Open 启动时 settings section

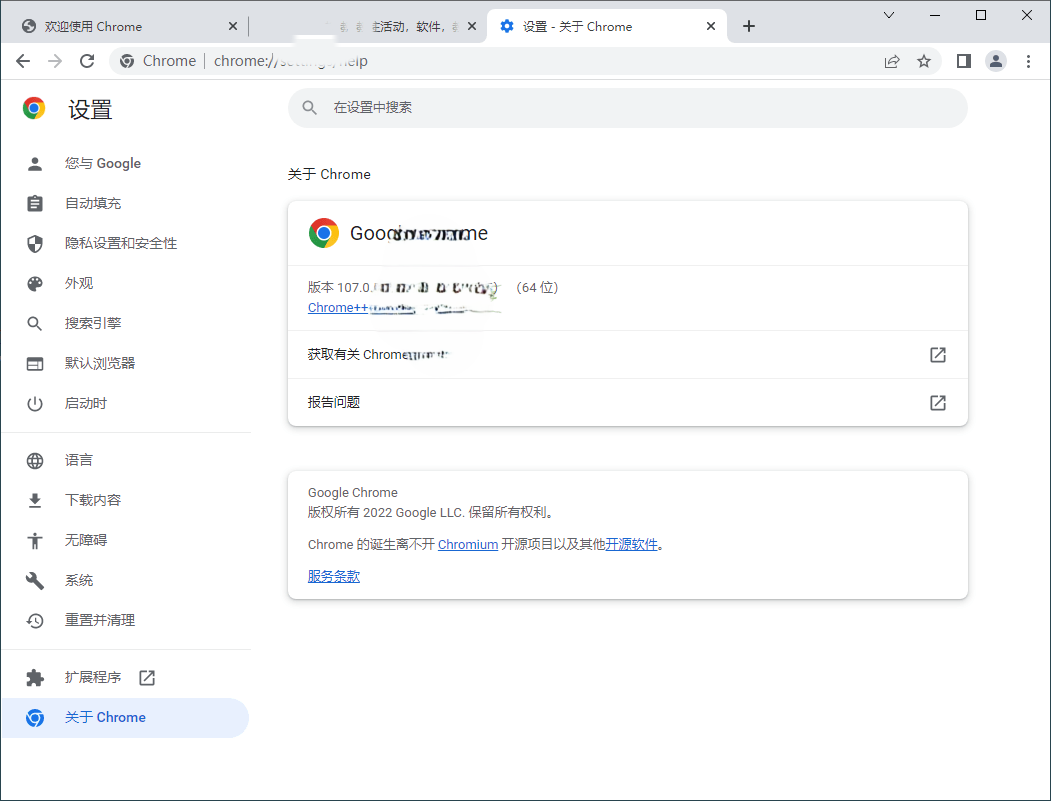pos(125,404)
